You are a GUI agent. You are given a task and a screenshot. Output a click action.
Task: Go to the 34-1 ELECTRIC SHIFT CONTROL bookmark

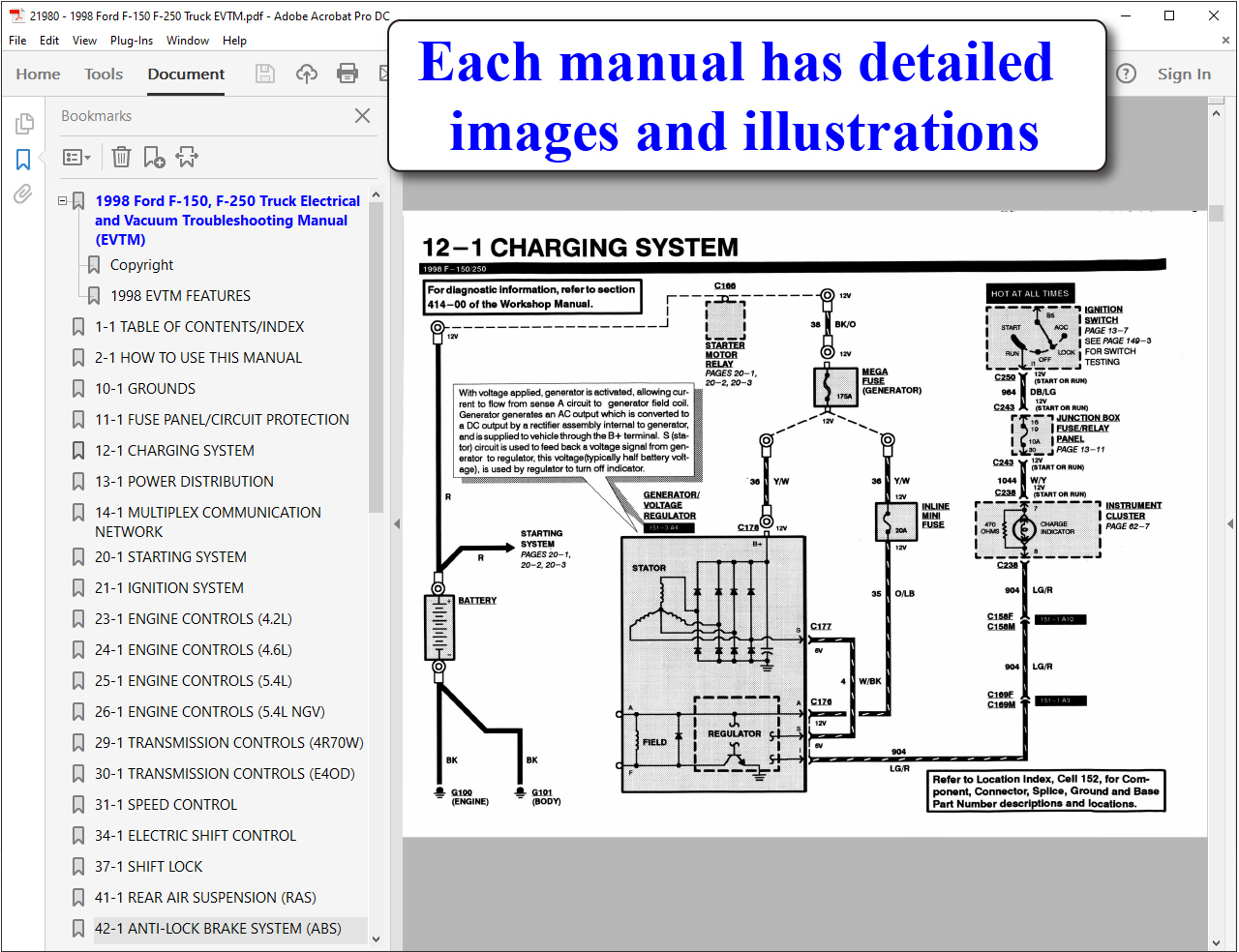(196, 836)
